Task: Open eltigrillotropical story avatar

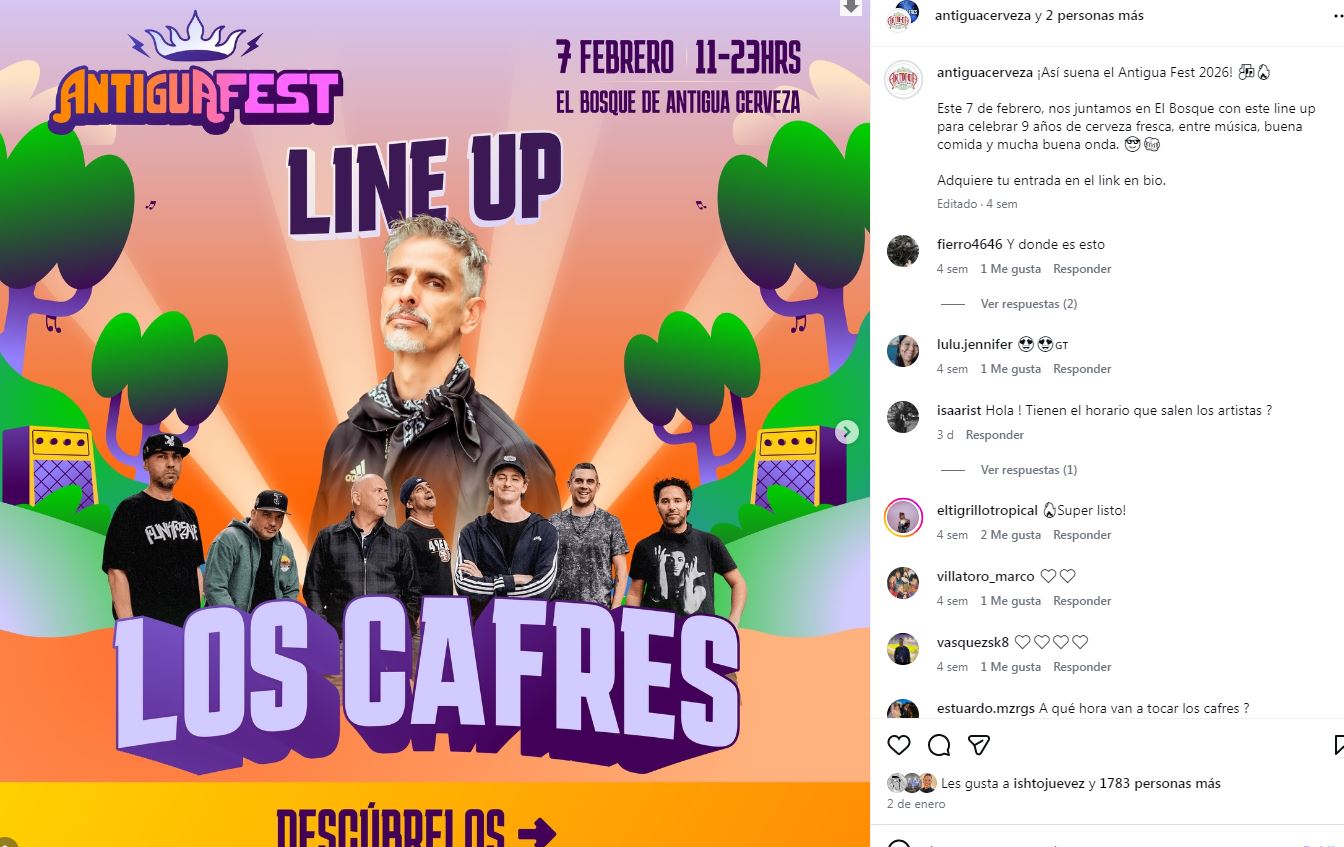Action: 903,517
